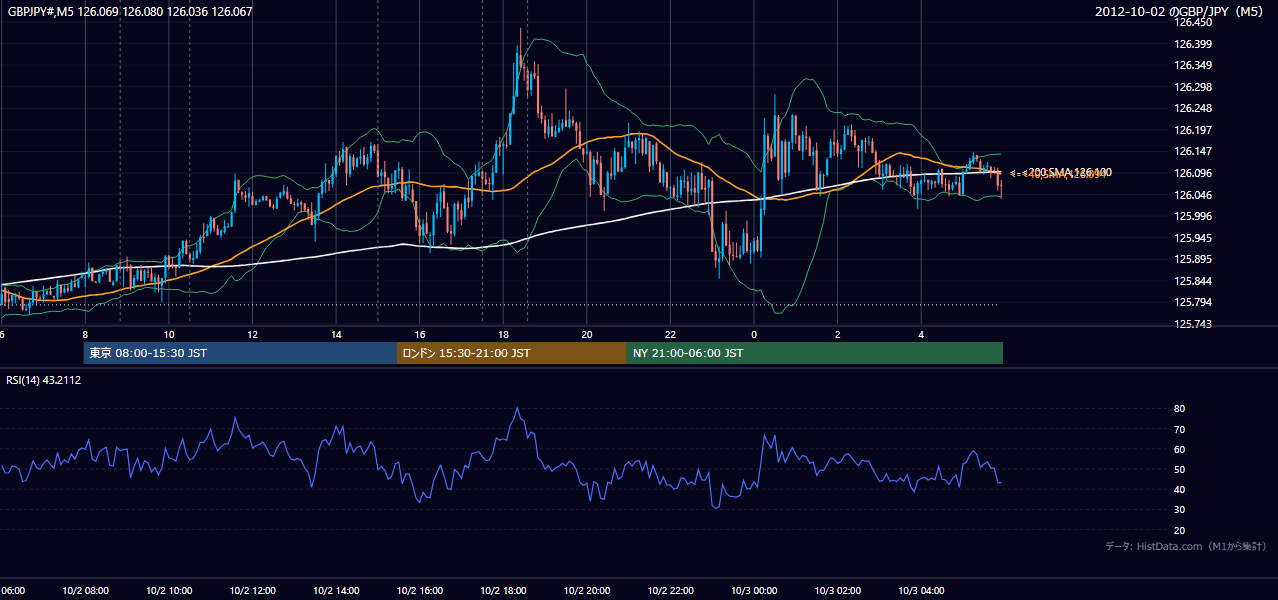Click the RSI axis value 60

click(x=1179, y=449)
